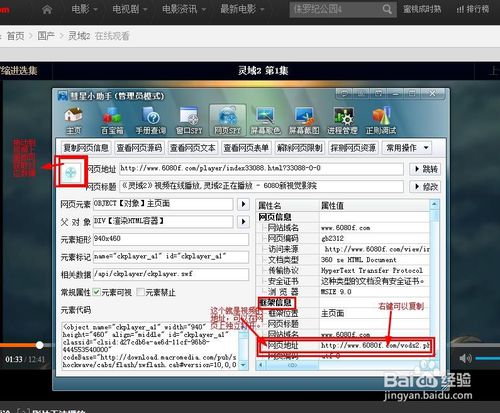Click 解除网页限制 button
500x413 pixels.
[300, 148]
